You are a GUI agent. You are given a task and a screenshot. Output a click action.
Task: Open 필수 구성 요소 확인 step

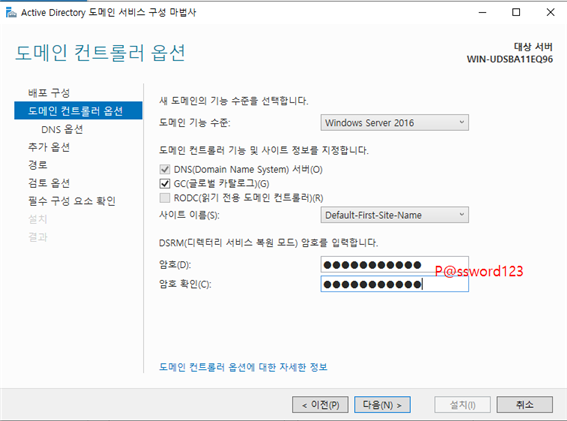72,201
